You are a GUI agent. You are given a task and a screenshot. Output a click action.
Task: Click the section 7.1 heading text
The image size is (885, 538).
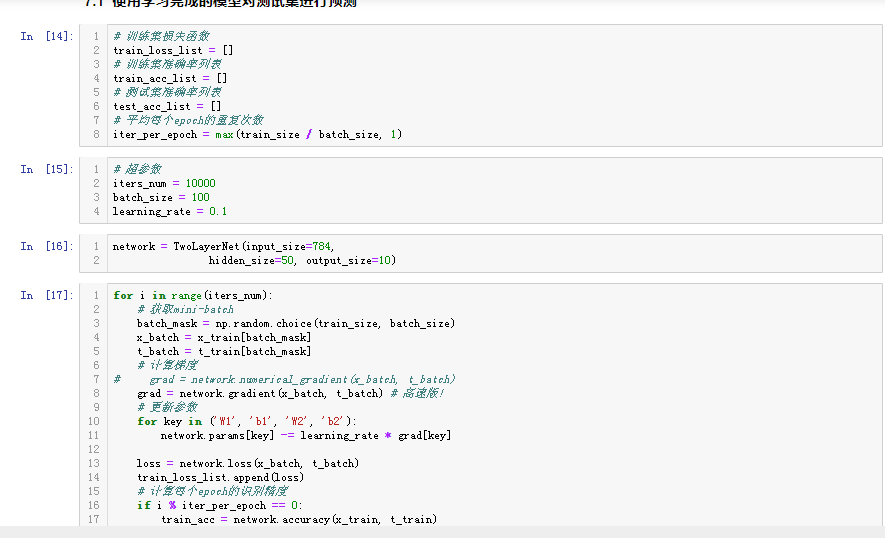(220, 3)
